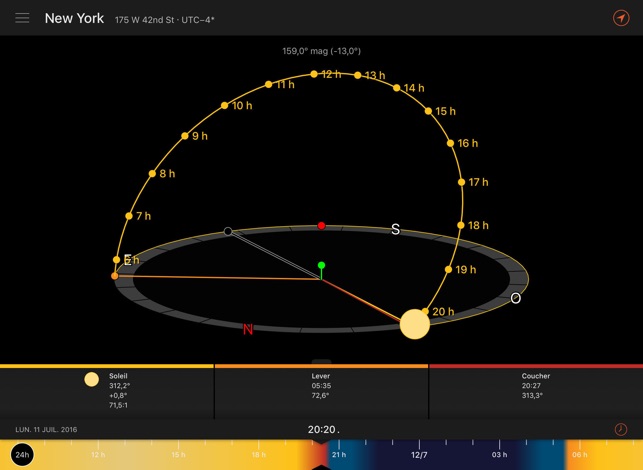Jump to 21 h on the timeline

[x=339, y=454]
